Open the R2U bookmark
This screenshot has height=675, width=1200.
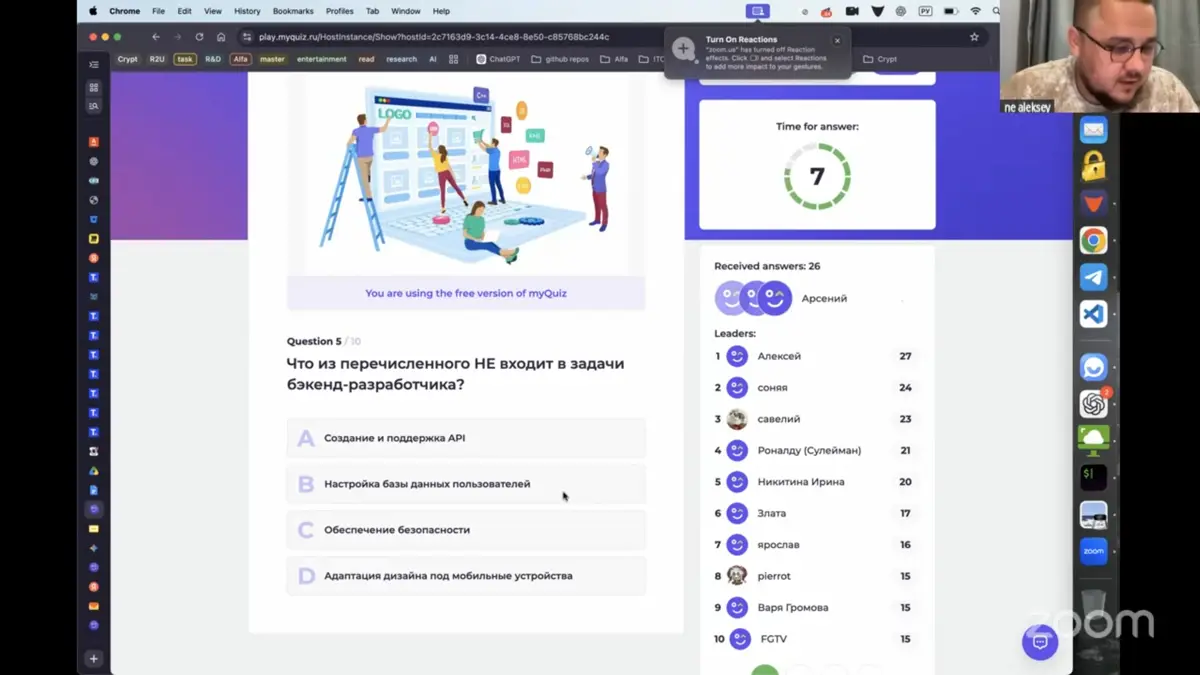[157, 59]
